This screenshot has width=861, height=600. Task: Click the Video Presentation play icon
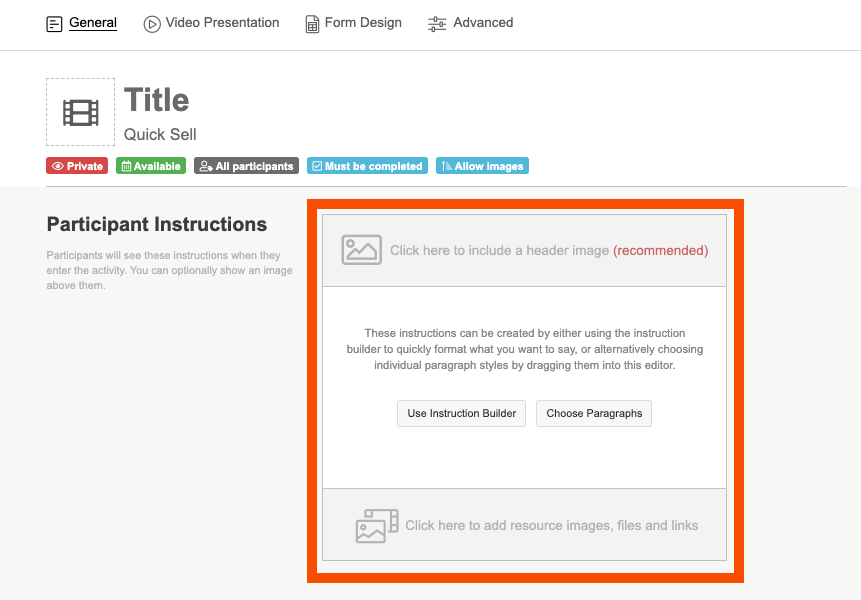coord(152,24)
